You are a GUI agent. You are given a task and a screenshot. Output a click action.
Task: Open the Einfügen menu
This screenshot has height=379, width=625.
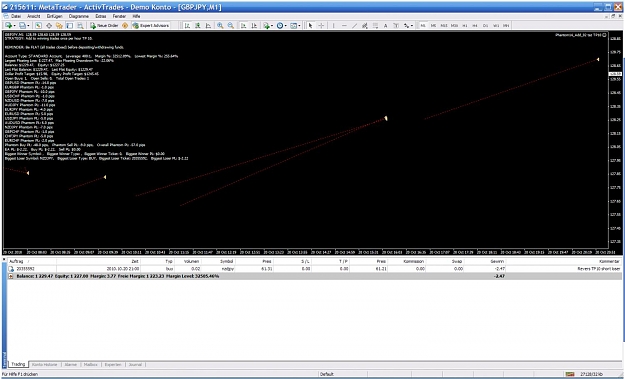click(x=55, y=16)
